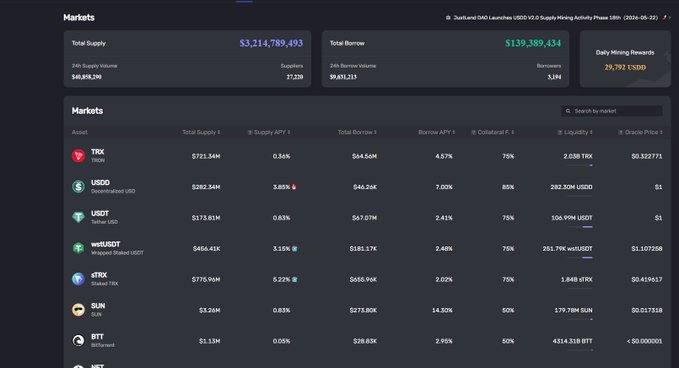Click the announcement icon before JustLend DAO news
Viewport: 679px width, 368px height.
(x=448, y=18)
